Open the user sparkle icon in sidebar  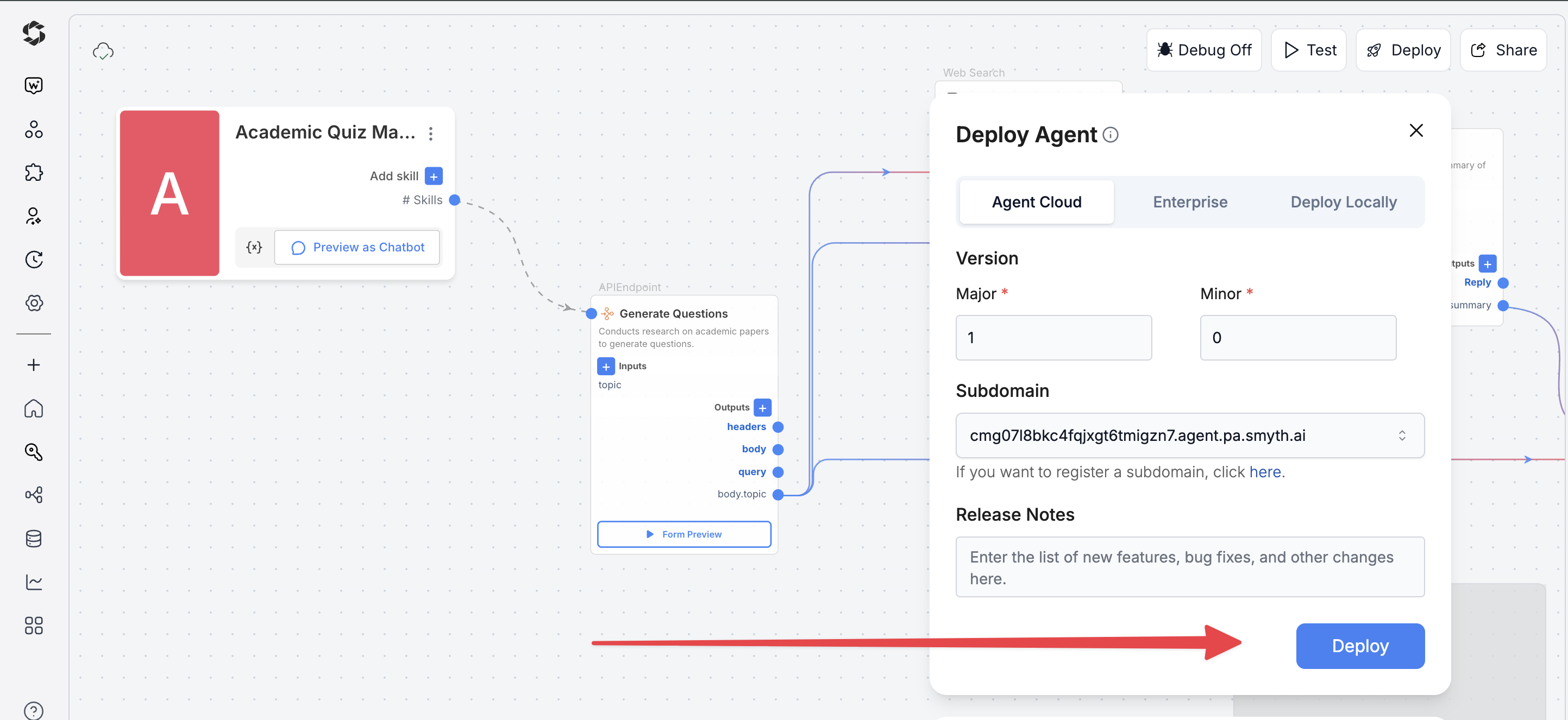click(x=34, y=216)
